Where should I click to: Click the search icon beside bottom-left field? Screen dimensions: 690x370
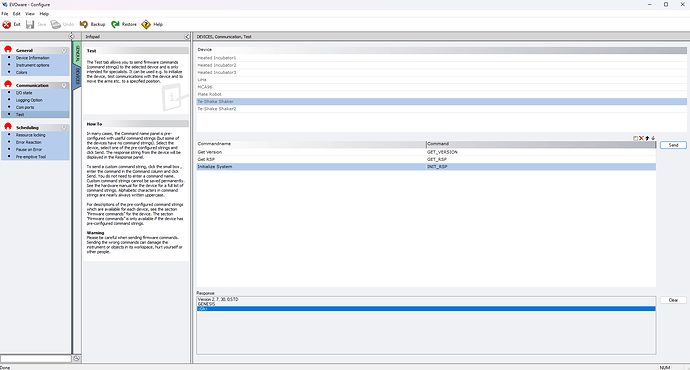tap(77, 359)
